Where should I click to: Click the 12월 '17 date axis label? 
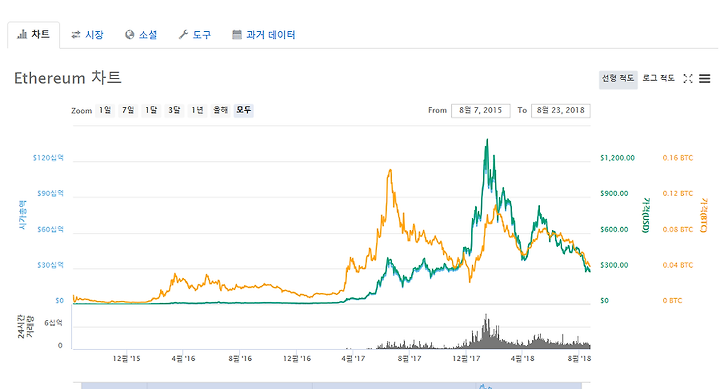466,358
